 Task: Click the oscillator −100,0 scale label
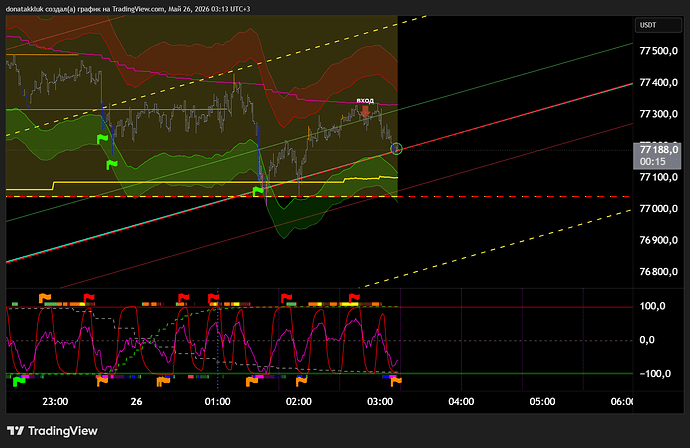(x=655, y=374)
